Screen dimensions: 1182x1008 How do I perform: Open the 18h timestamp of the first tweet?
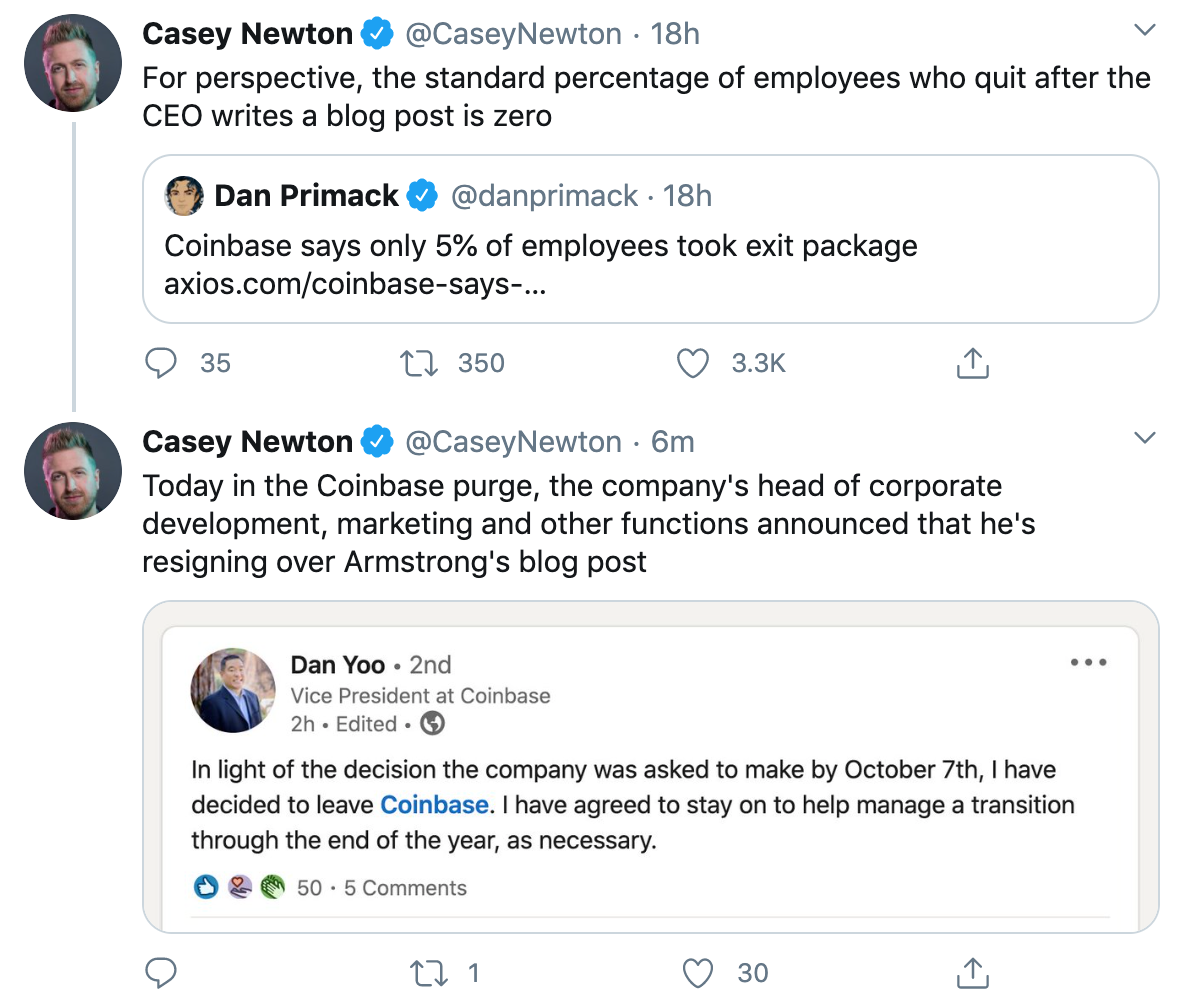(x=675, y=34)
